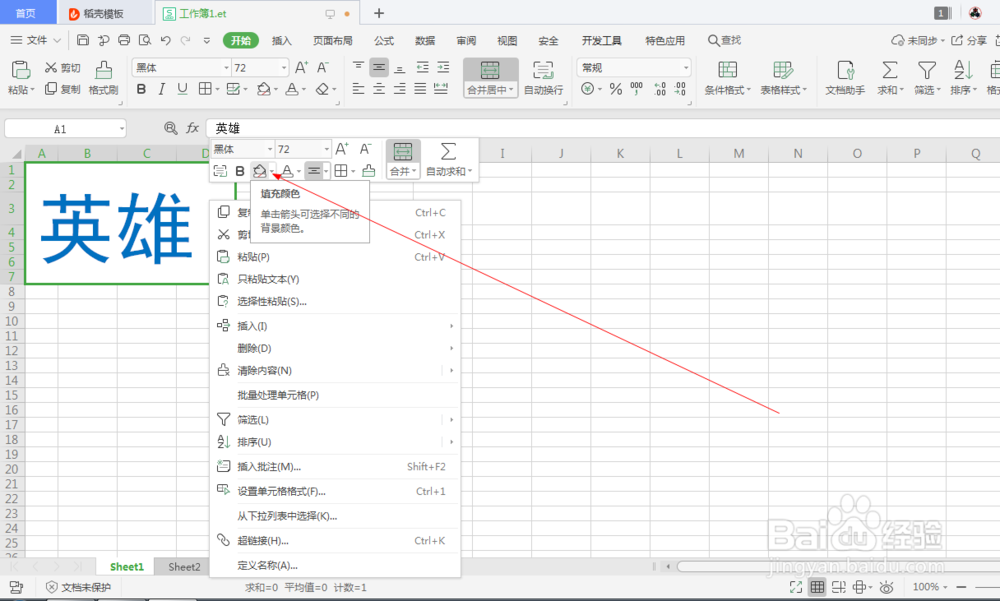Click the Print icon in quick access bar

(x=124, y=40)
